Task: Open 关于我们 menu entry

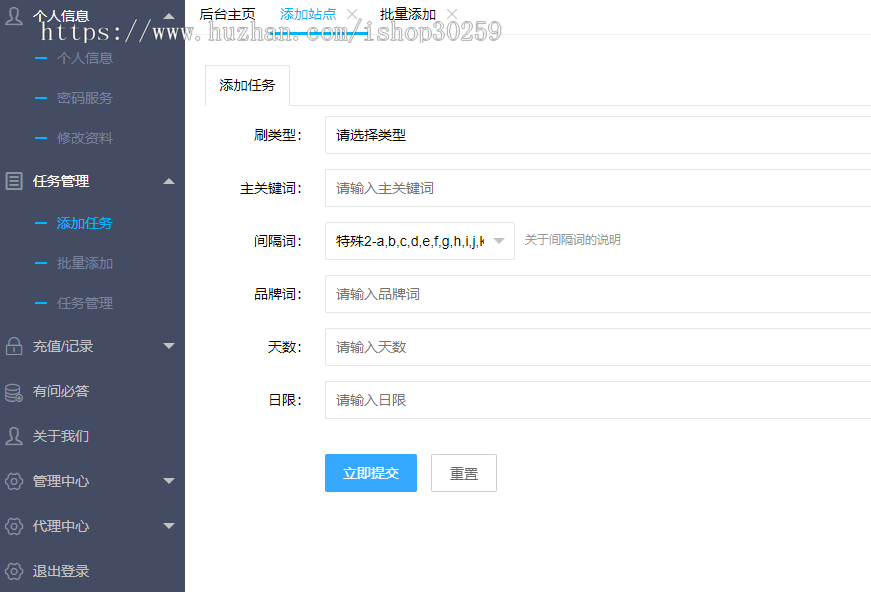Action: coord(61,436)
